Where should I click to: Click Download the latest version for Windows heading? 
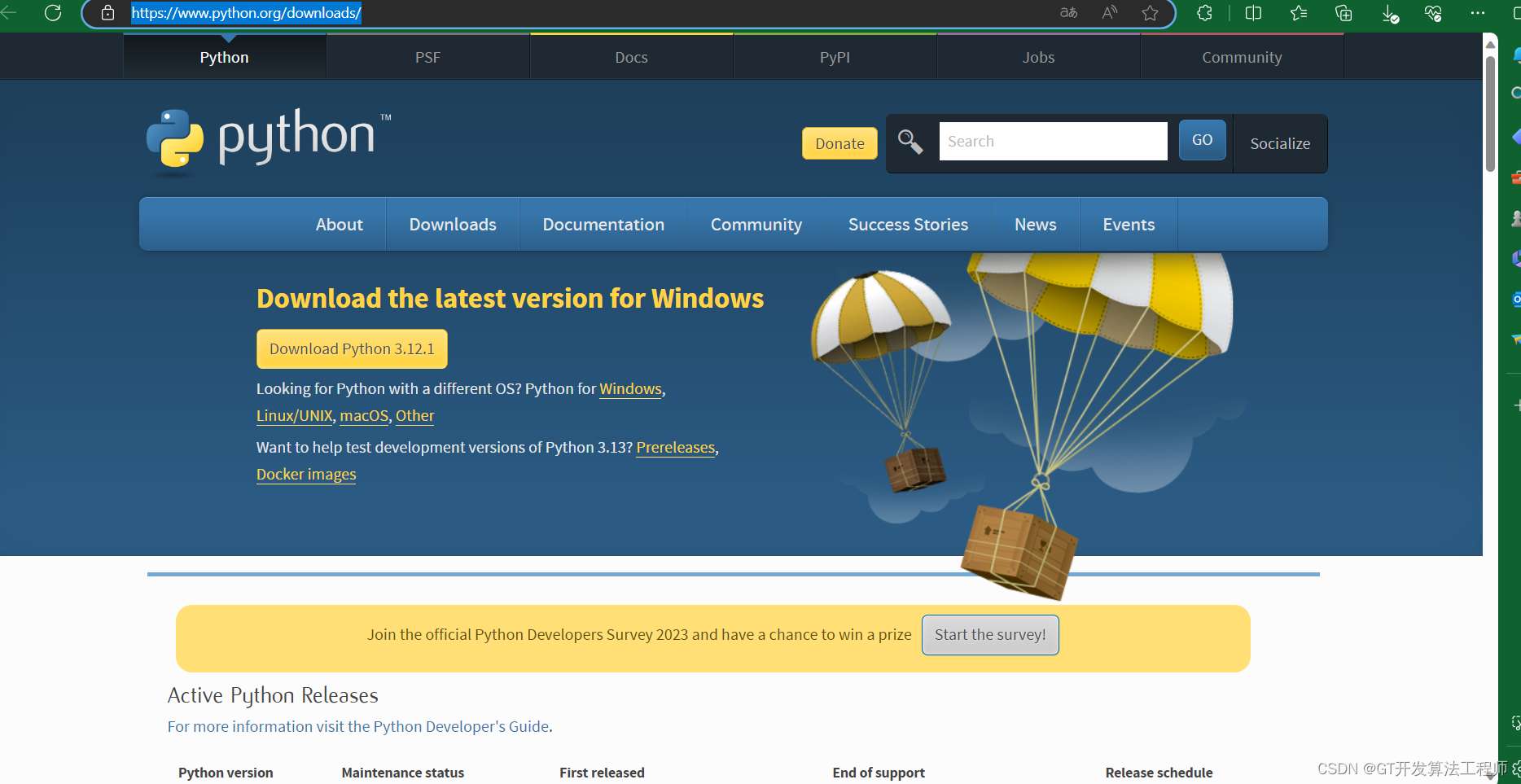[510, 299]
